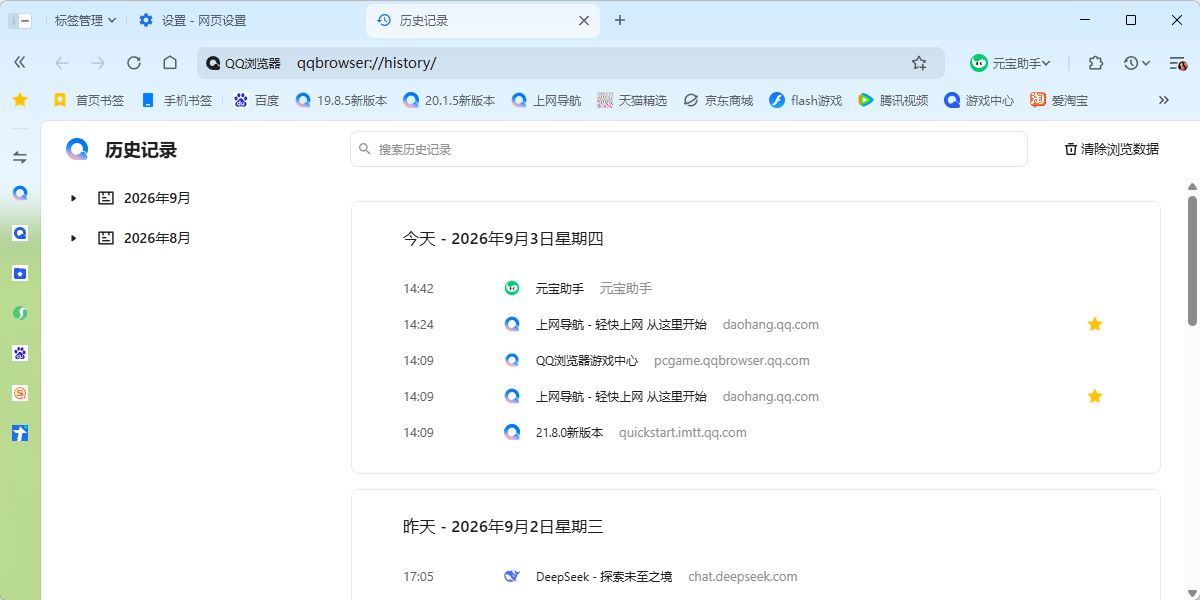Open the blue square Q sidebar icon
1200x600 pixels.
pyautogui.click(x=20, y=233)
